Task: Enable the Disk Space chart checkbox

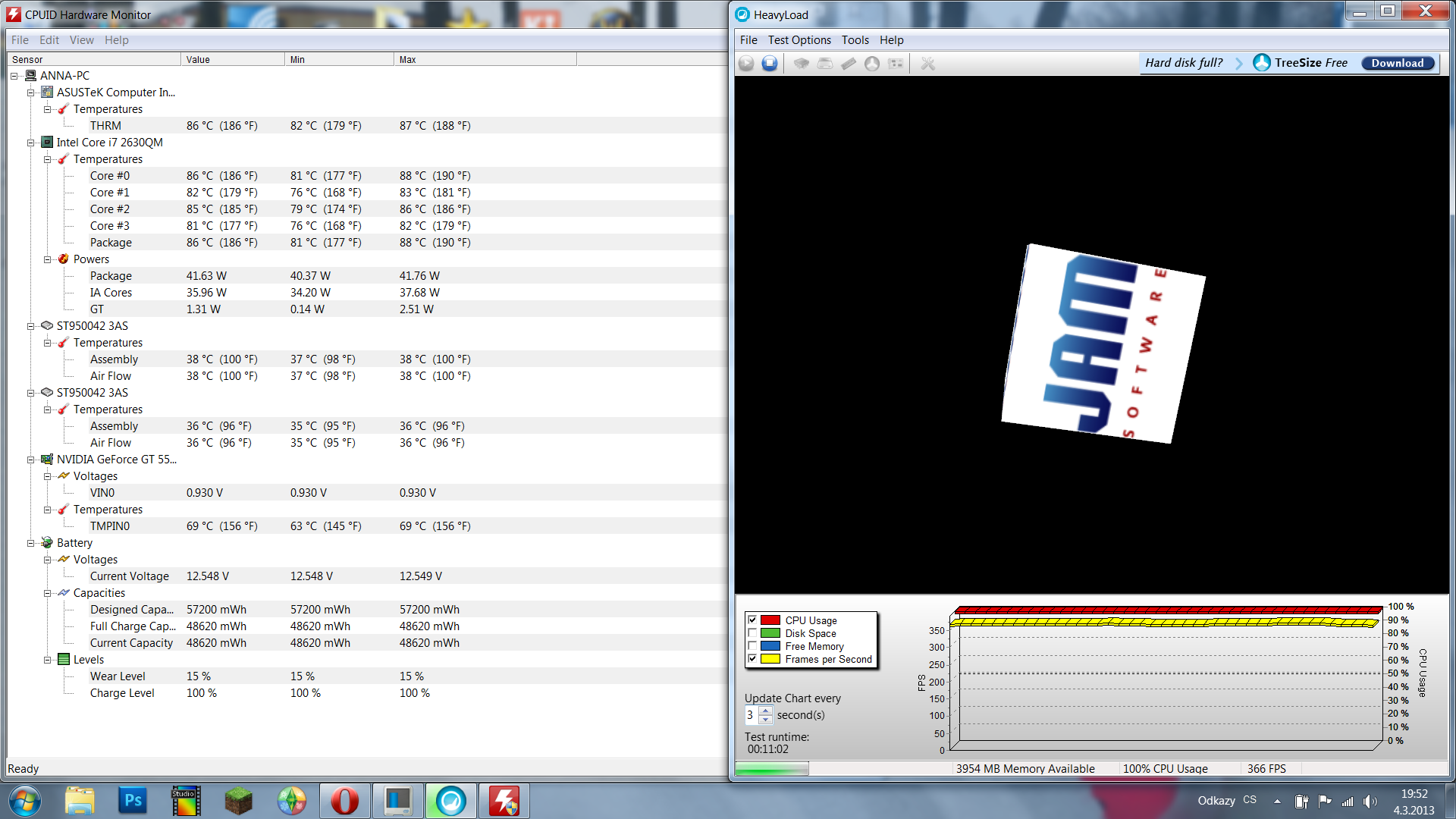Action: coord(752,633)
